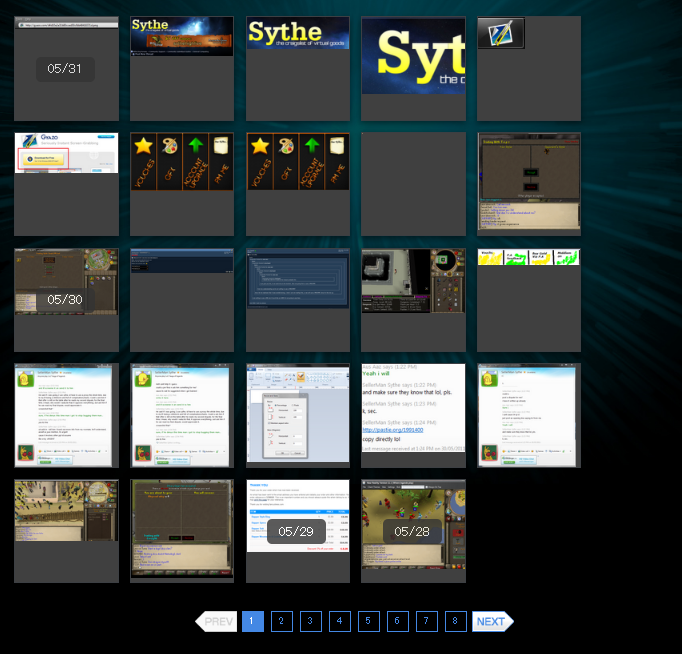Viewport: 682px width, 654px height.
Task: Open the Sythe 'craigslist of virtual goods' banner thumbnail
Action: (x=298, y=68)
